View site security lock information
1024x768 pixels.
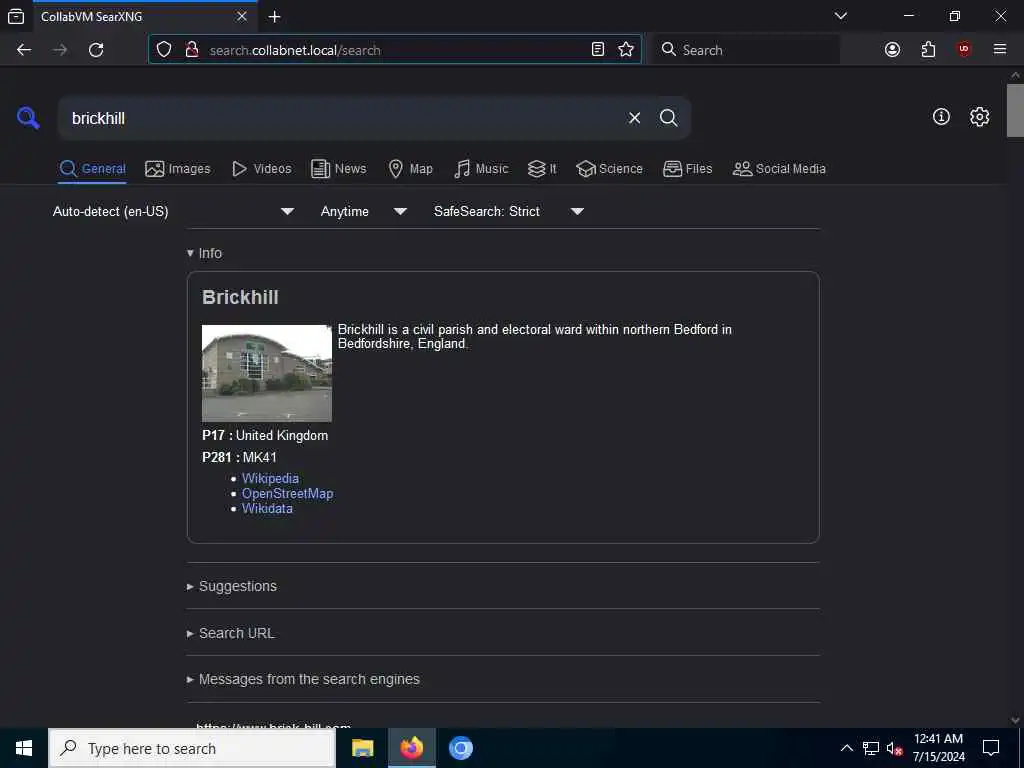[192, 50]
